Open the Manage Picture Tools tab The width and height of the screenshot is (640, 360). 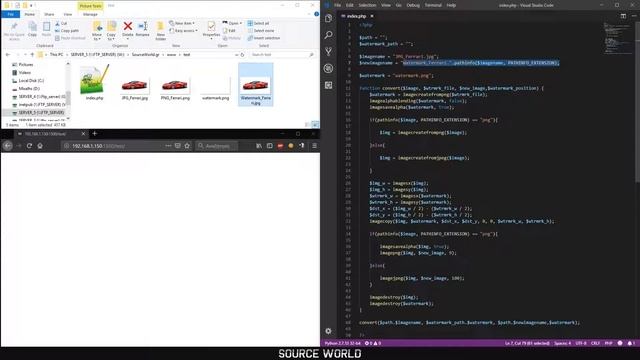(90, 14)
